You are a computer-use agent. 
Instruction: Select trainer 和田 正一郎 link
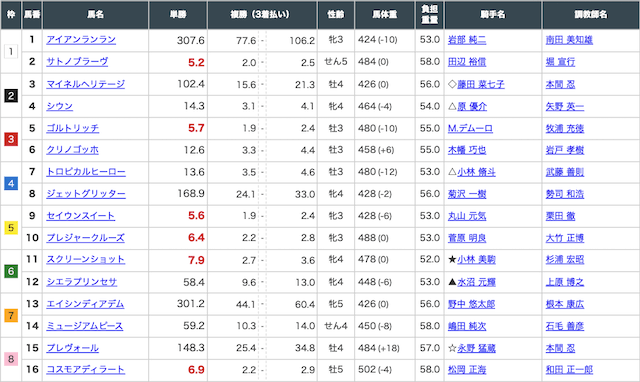[x=569, y=370]
